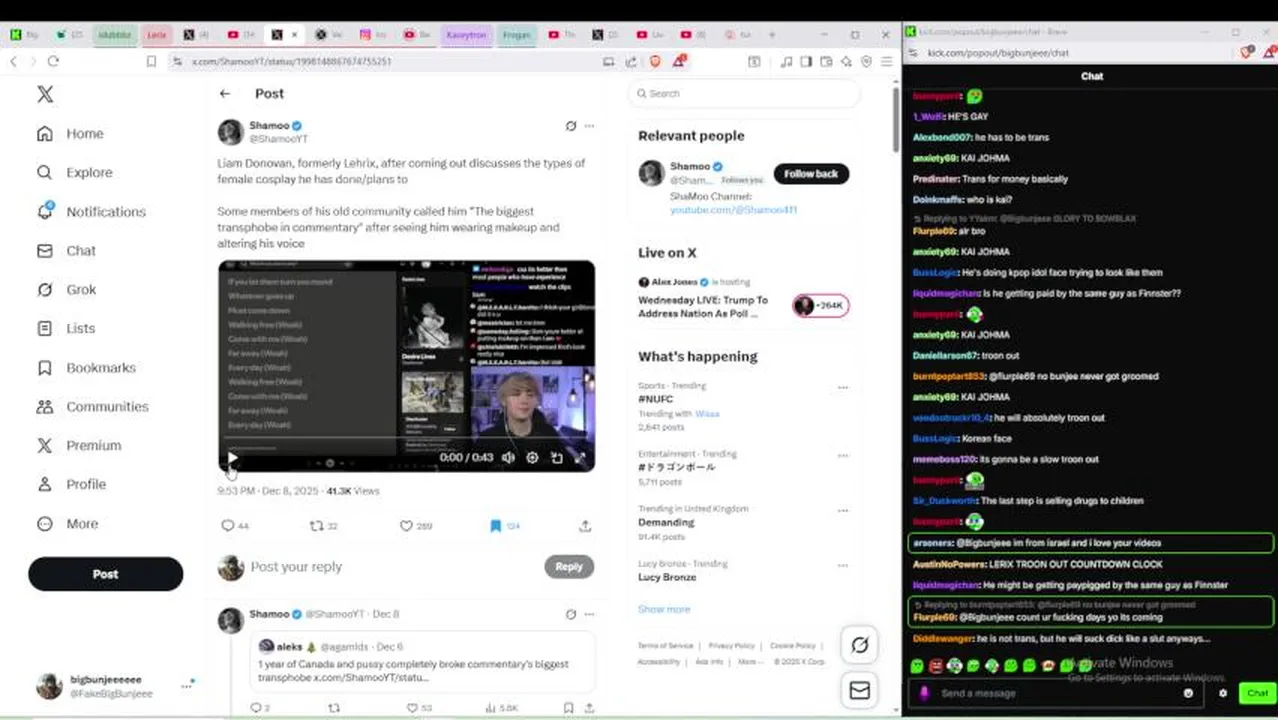Click the green Chat send button
This screenshot has width=1278, height=720.
1257,693
